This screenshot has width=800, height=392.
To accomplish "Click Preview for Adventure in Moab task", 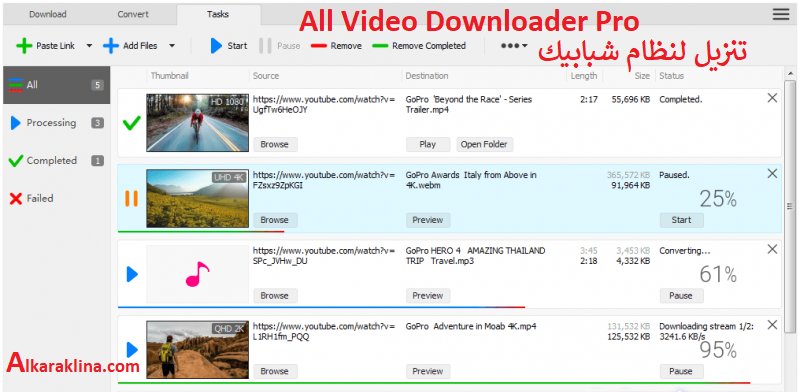I will click(428, 371).
